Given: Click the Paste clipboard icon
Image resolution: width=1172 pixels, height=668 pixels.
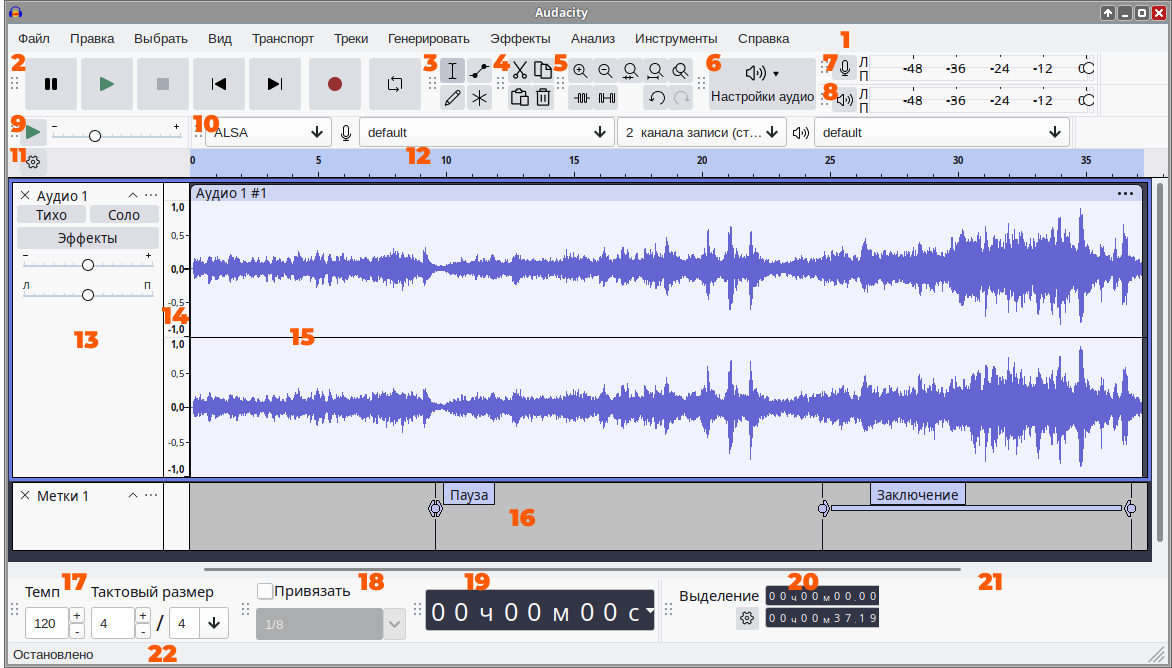Looking at the screenshot, I should pyautogui.click(x=520, y=98).
